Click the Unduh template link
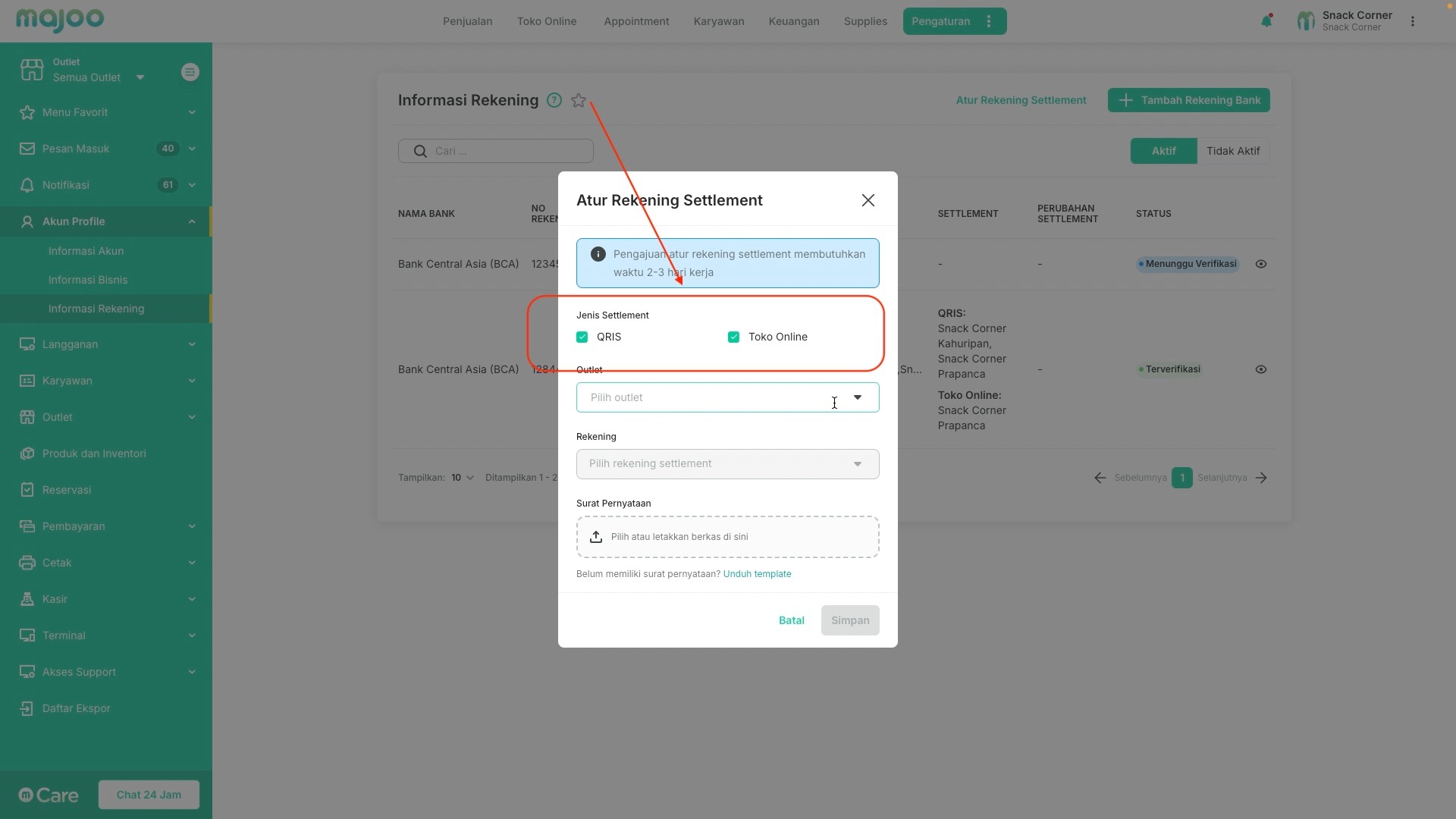This screenshot has height=819, width=1456. click(757, 574)
